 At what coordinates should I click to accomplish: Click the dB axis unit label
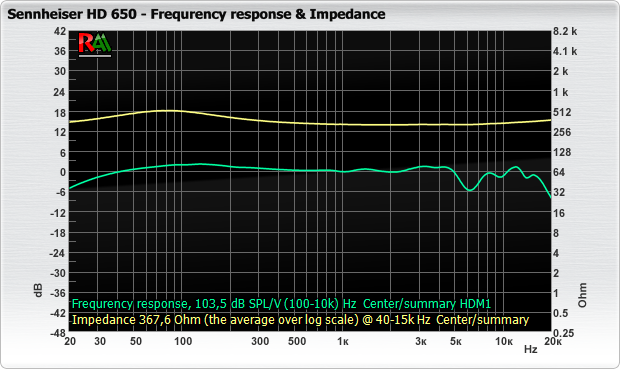[38, 291]
